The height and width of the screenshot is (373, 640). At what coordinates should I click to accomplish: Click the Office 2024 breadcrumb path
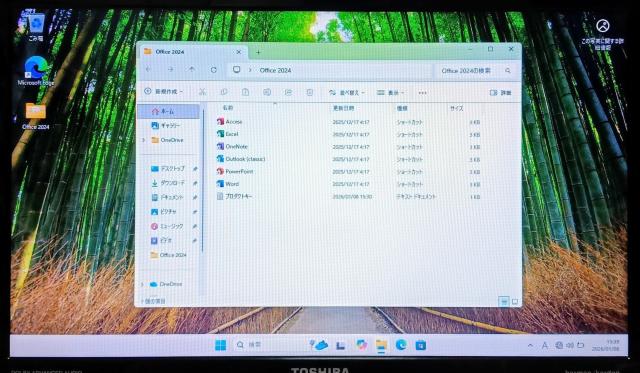pos(276,70)
